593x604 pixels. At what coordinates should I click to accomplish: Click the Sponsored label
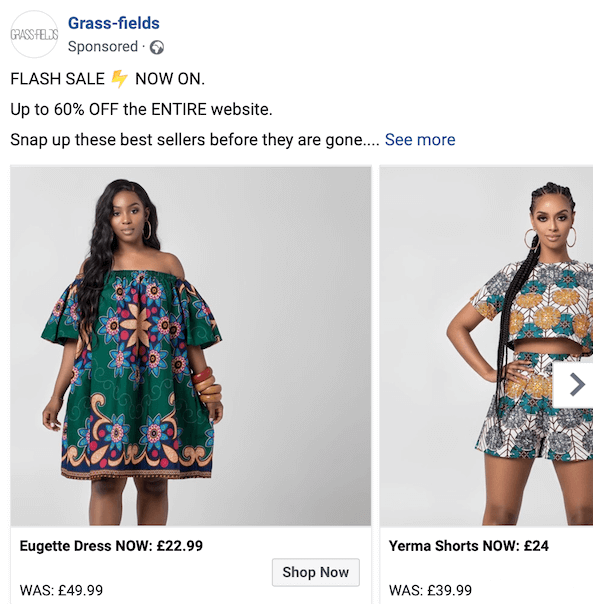tap(103, 47)
